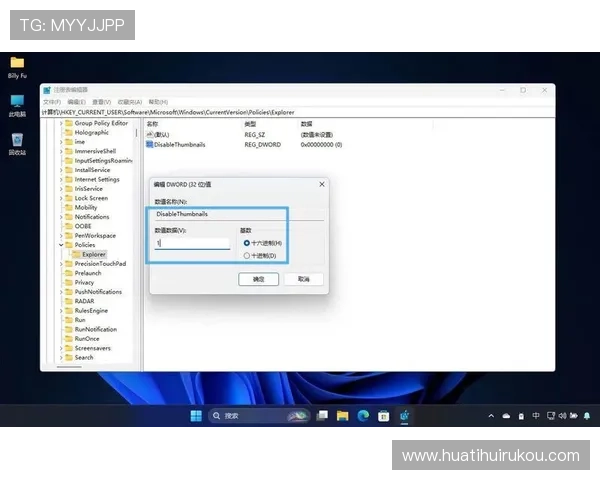
Task: Click the Name (名称) column header
Action: (153, 124)
